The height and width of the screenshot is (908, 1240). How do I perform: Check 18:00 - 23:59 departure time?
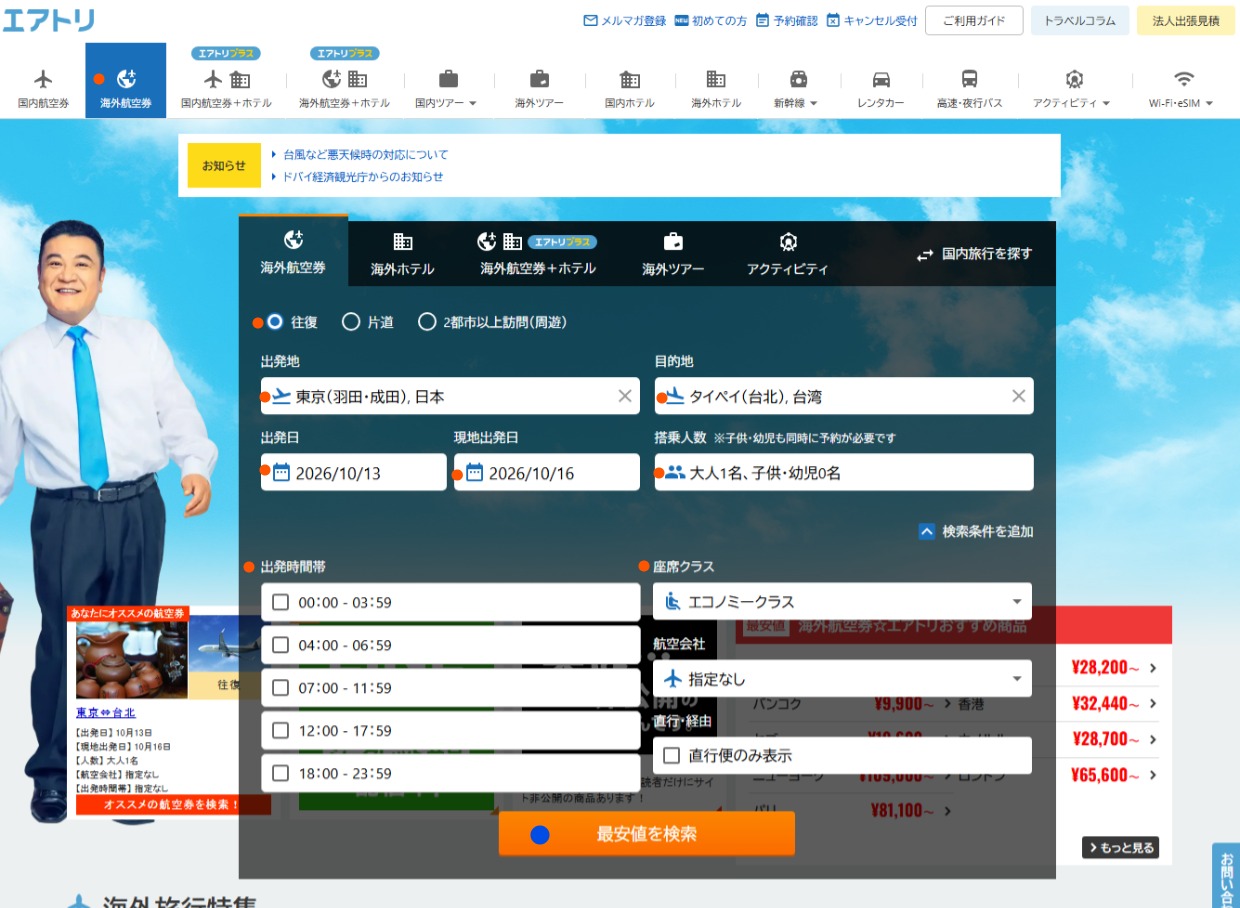[280, 773]
